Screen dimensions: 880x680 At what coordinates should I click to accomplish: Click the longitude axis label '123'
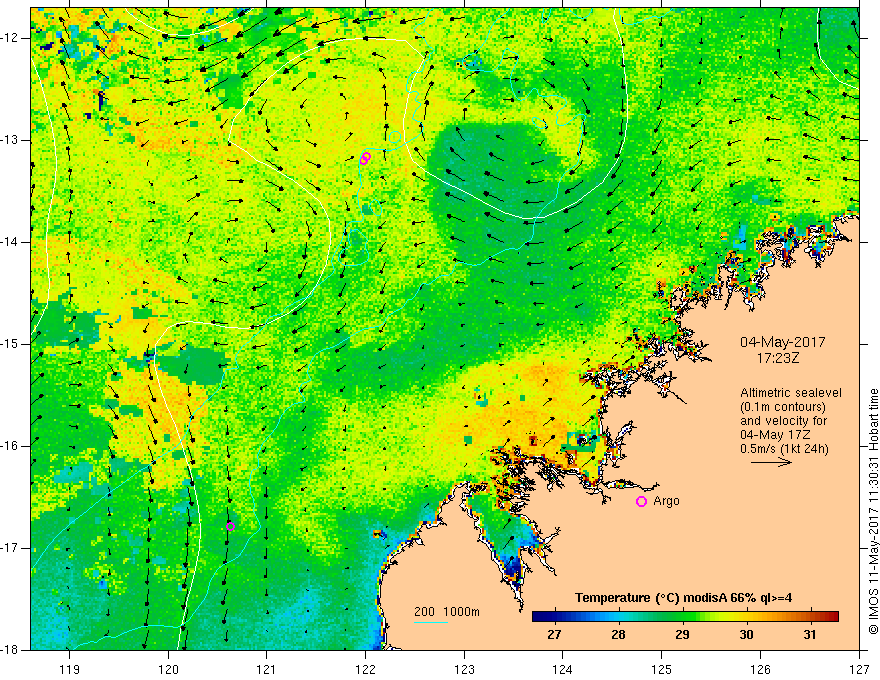[464, 669]
